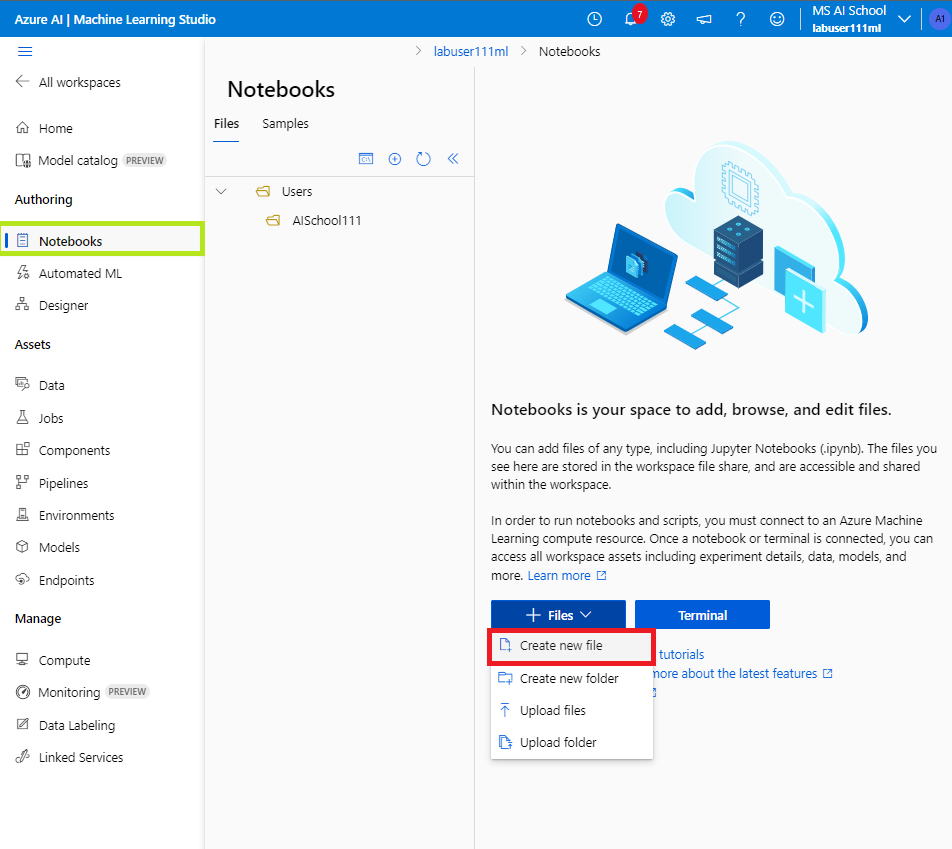
Task: Click the smiley feedback icon
Action: (x=777, y=19)
